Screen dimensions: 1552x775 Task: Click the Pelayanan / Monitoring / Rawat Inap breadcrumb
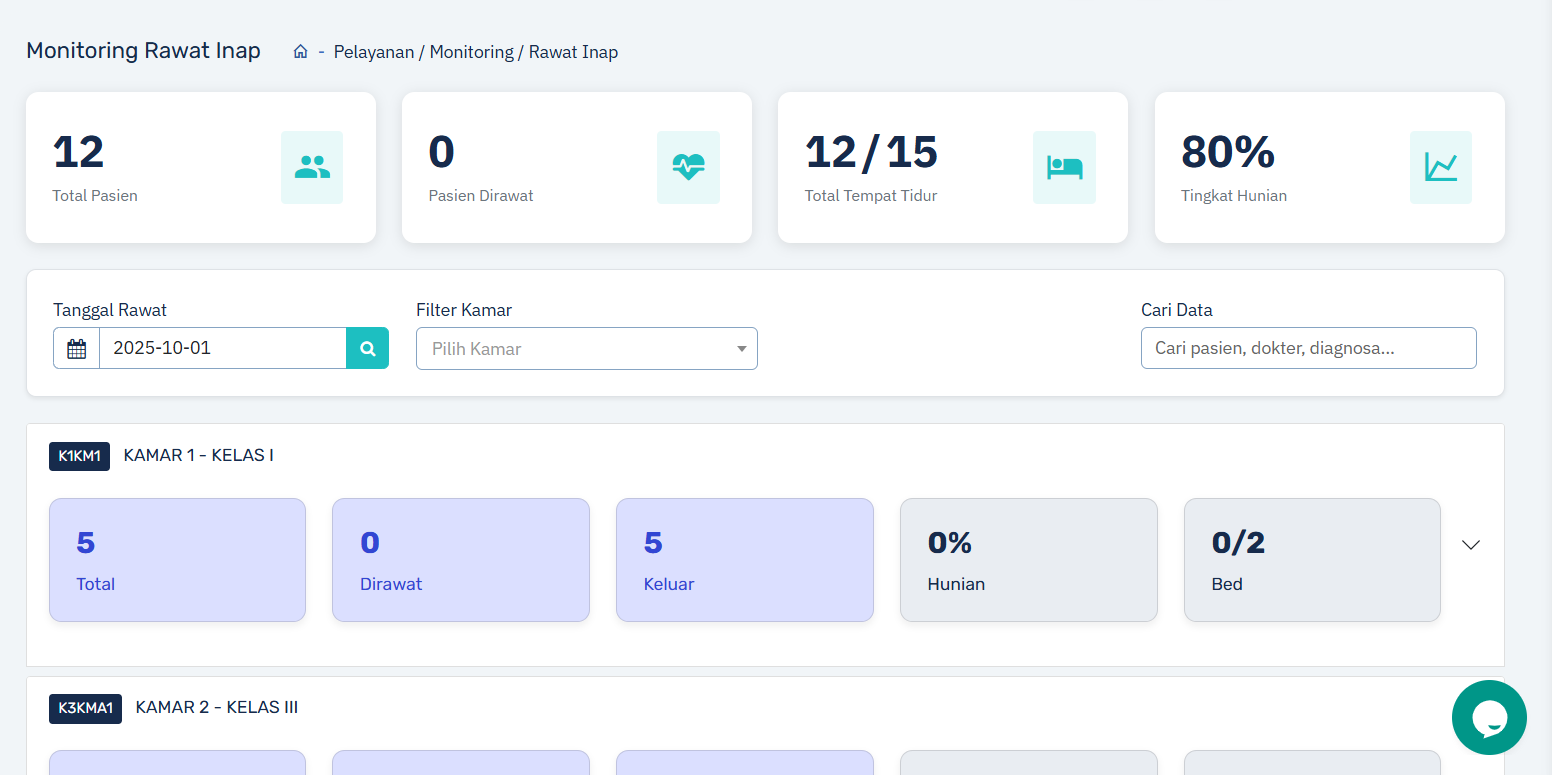[x=475, y=52]
